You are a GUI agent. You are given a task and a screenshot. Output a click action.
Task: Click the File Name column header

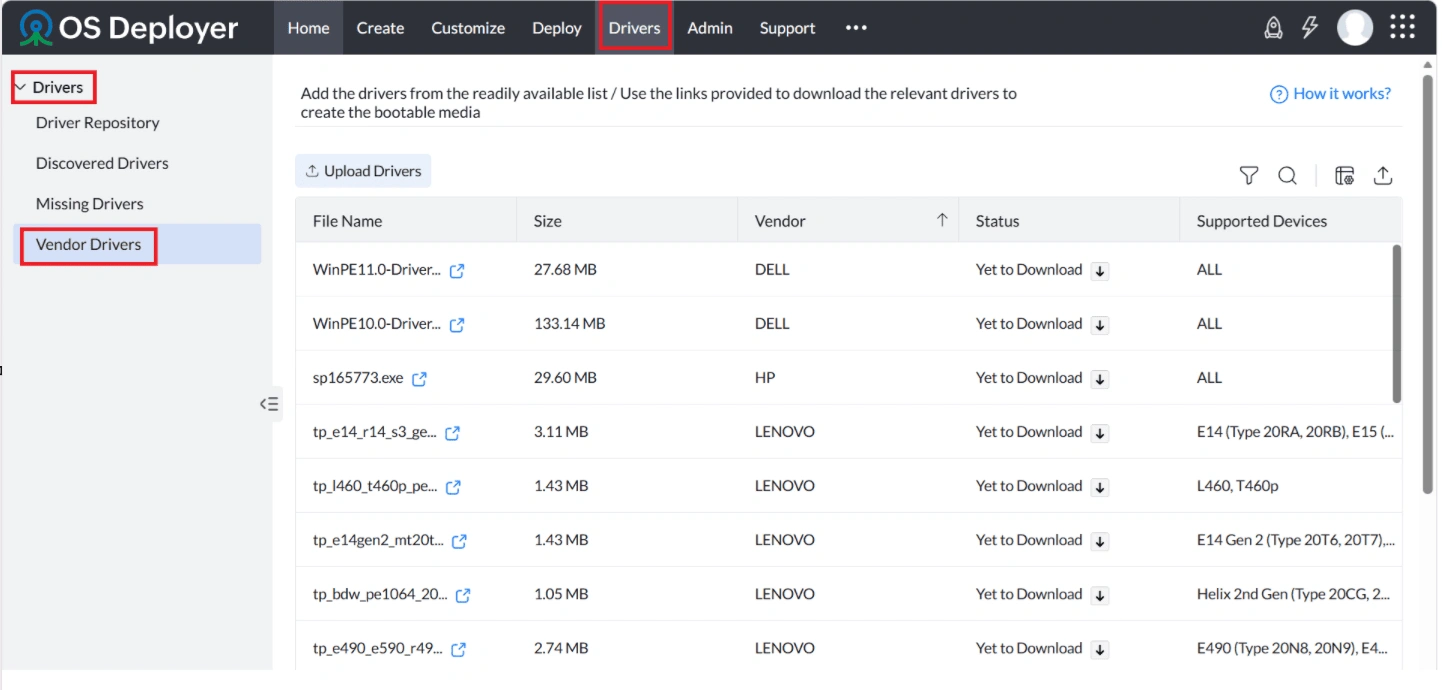click(x=406, y=221)
